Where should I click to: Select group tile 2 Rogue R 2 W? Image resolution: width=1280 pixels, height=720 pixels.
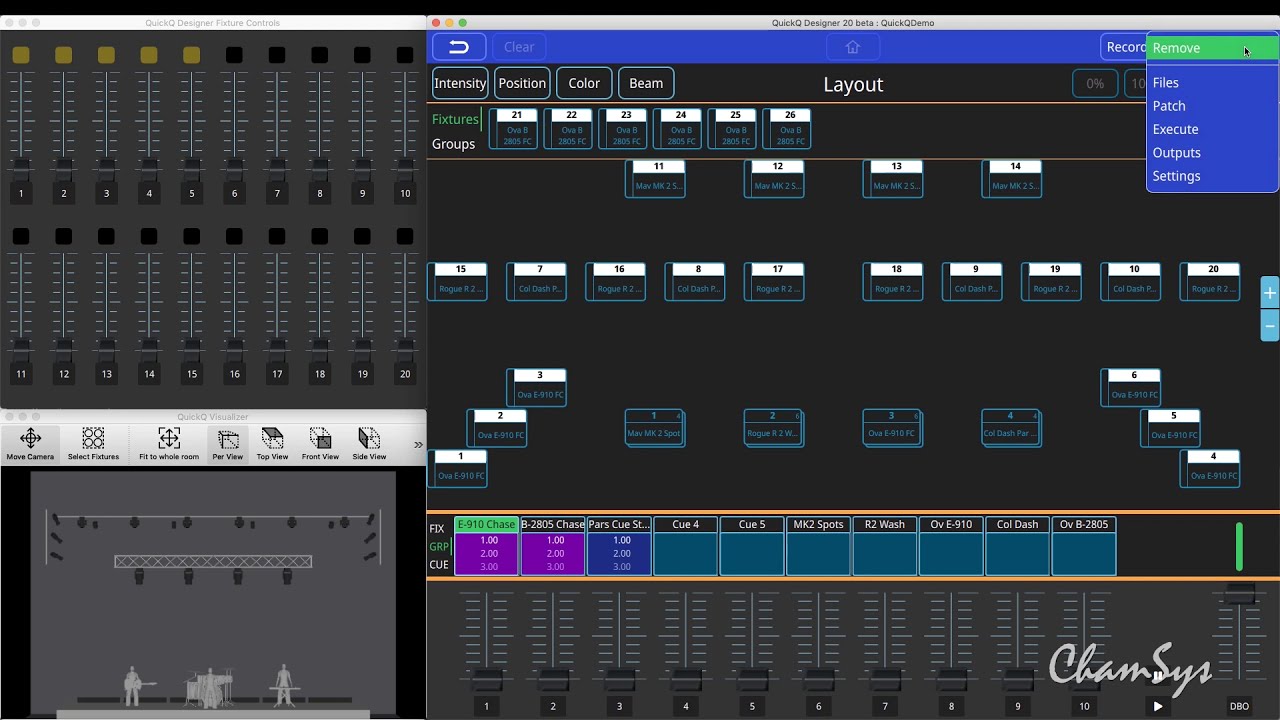[773, 427]
